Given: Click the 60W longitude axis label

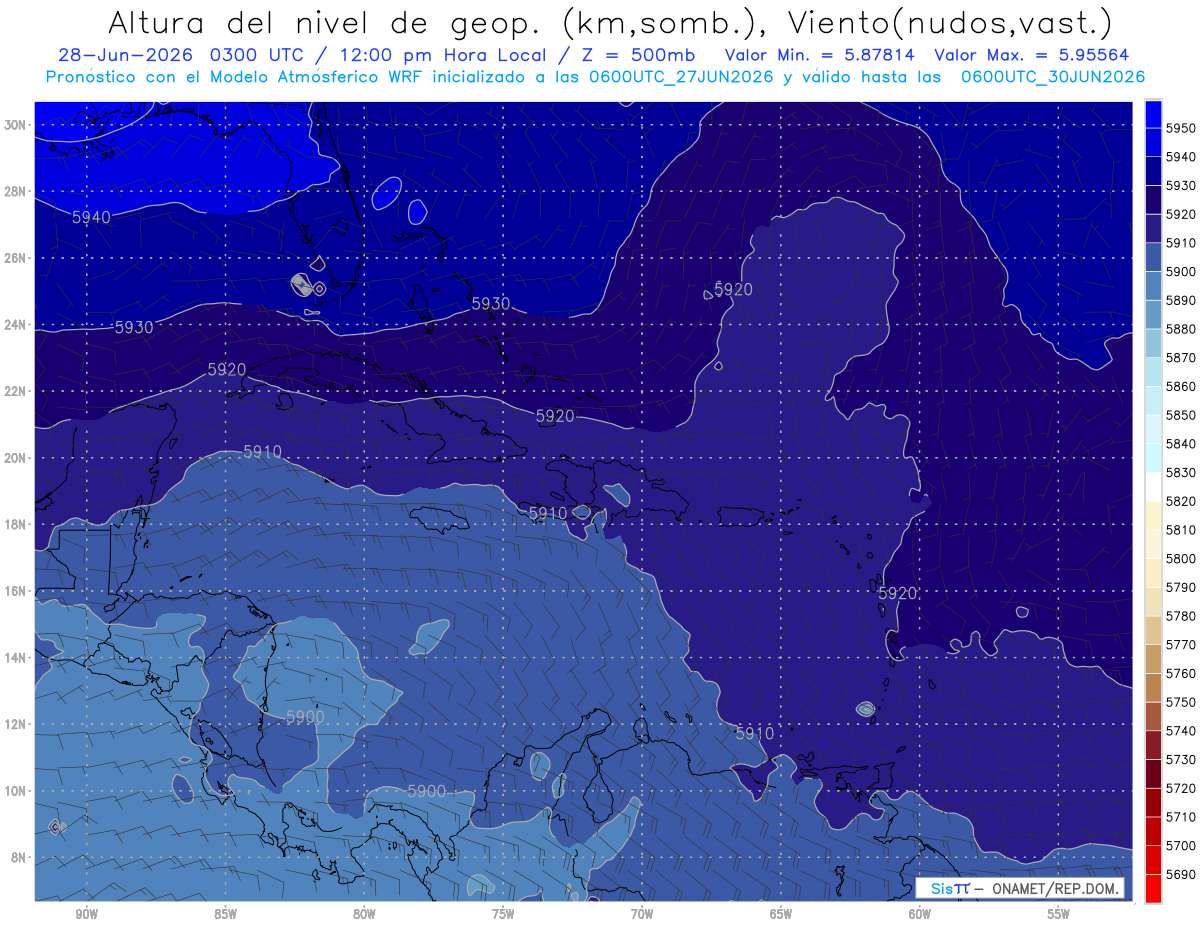Looking at the screenshot, I should coord(920,914).
